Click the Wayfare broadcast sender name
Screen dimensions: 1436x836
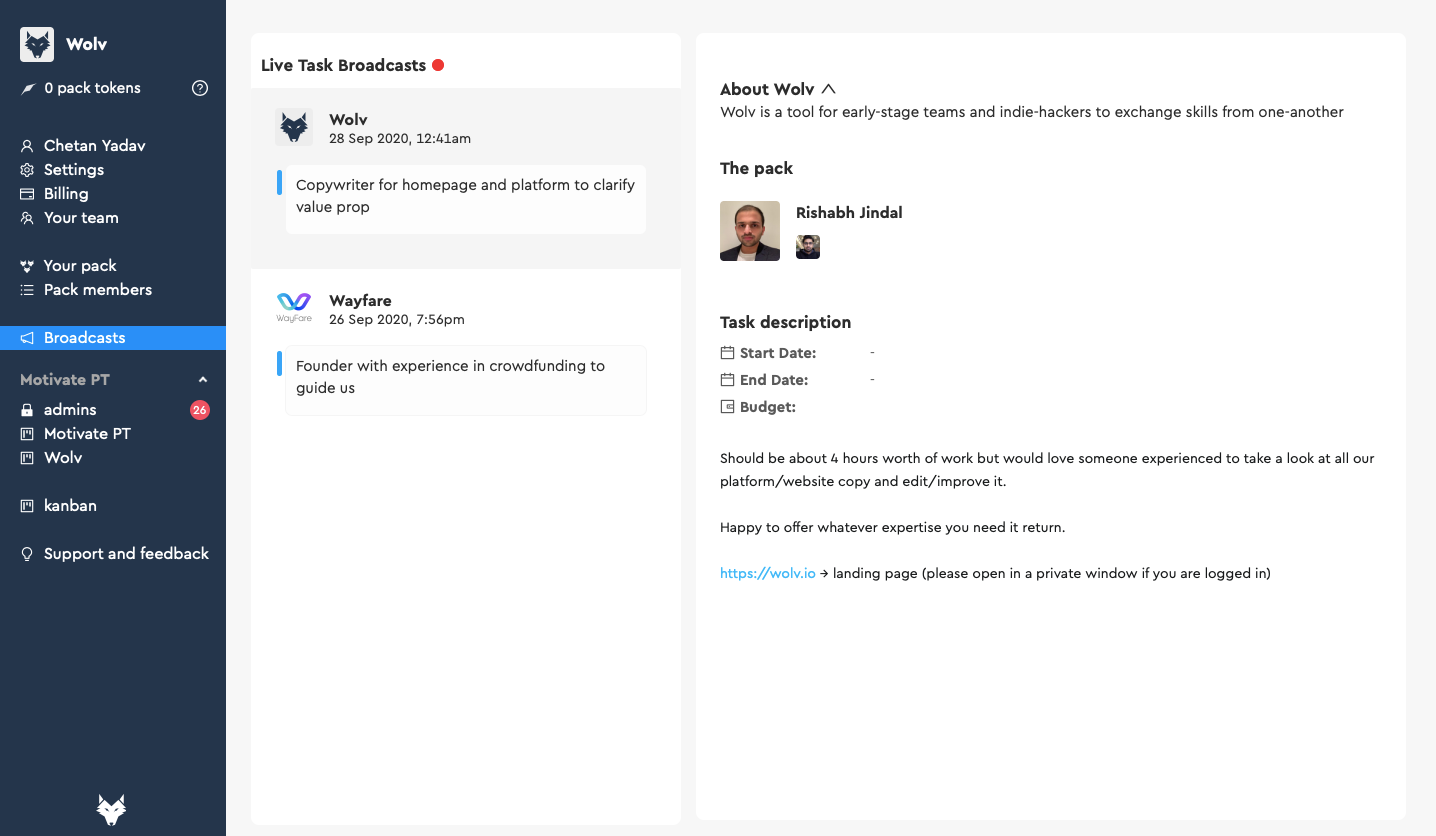pyautogui.click(x=360, y=301)
